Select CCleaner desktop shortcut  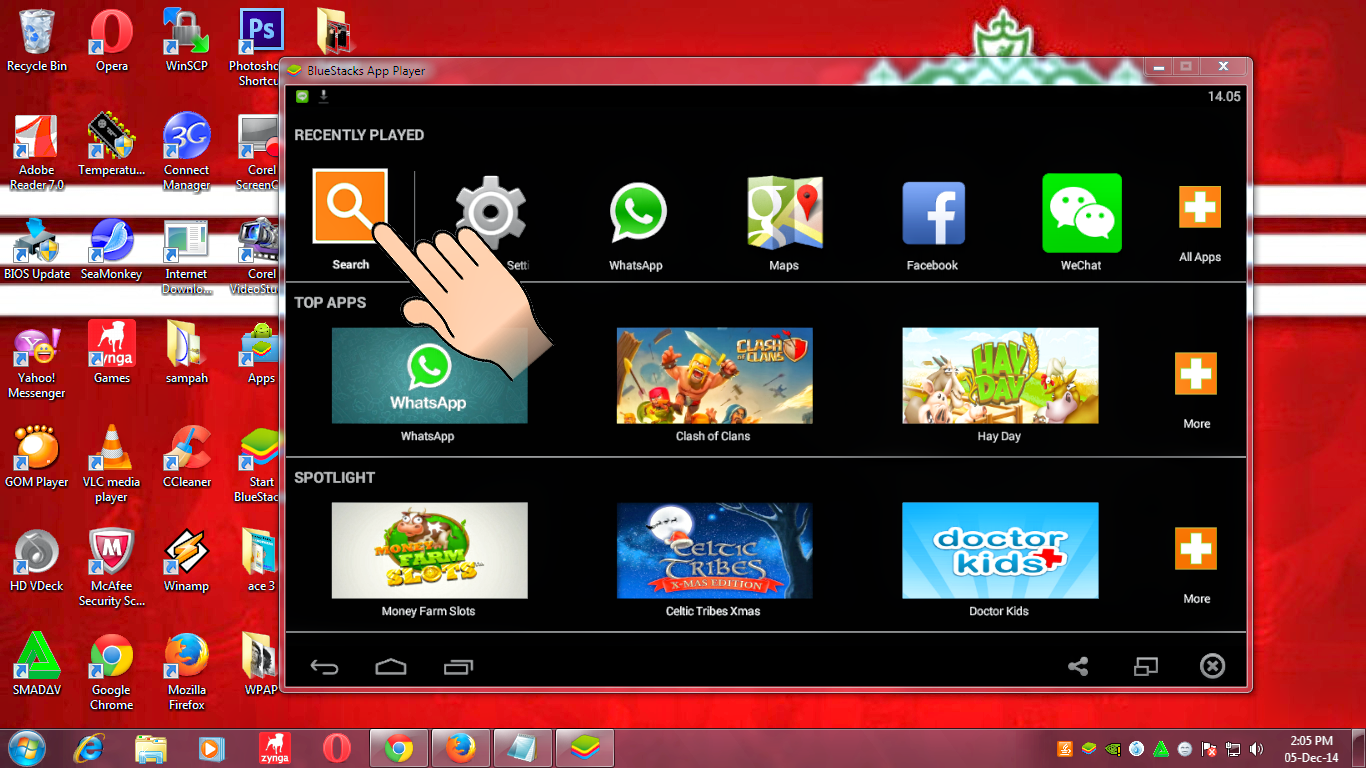[186, 457]
